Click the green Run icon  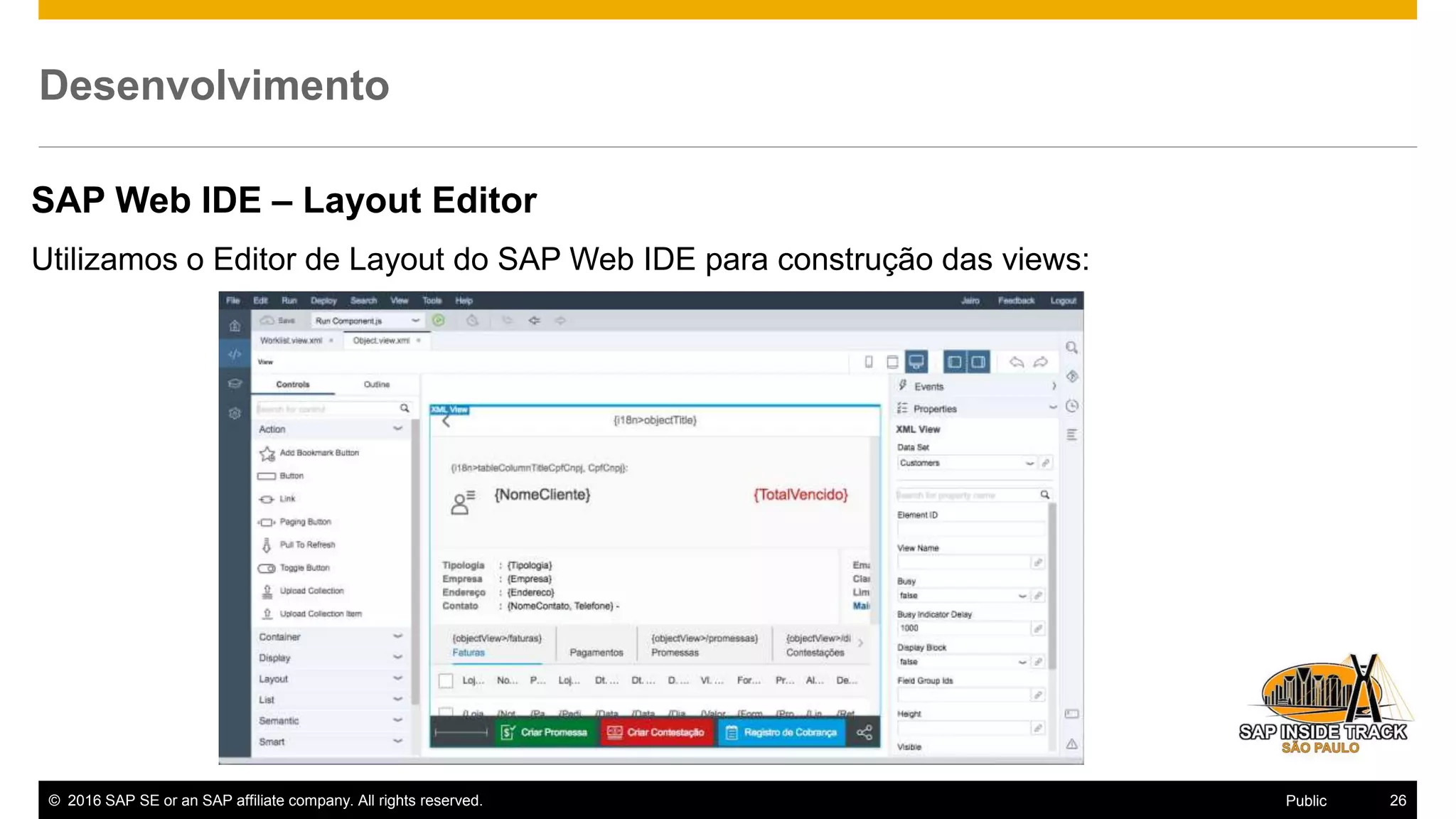click(439, 321)
